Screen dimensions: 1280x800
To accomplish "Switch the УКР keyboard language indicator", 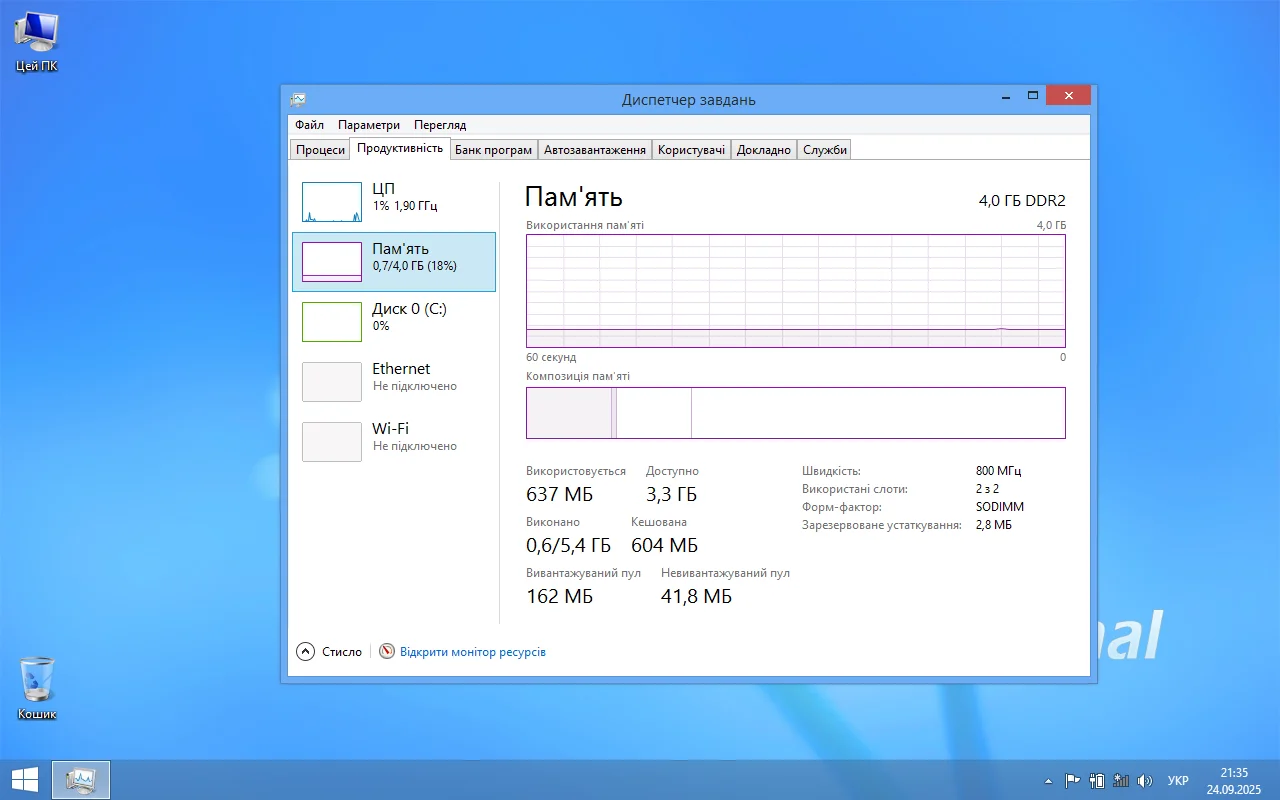I will [x=1178, y=781].
